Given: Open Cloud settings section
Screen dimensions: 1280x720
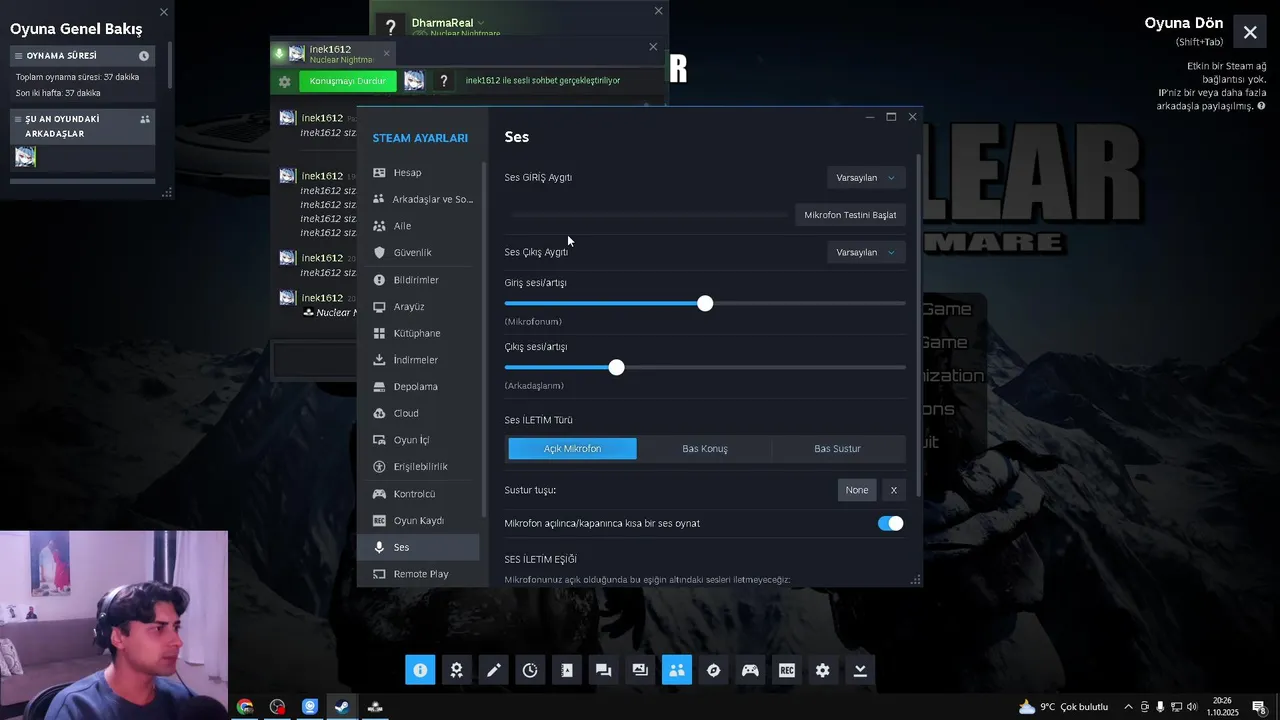Looking at the screenshot, I should (419, 413).
